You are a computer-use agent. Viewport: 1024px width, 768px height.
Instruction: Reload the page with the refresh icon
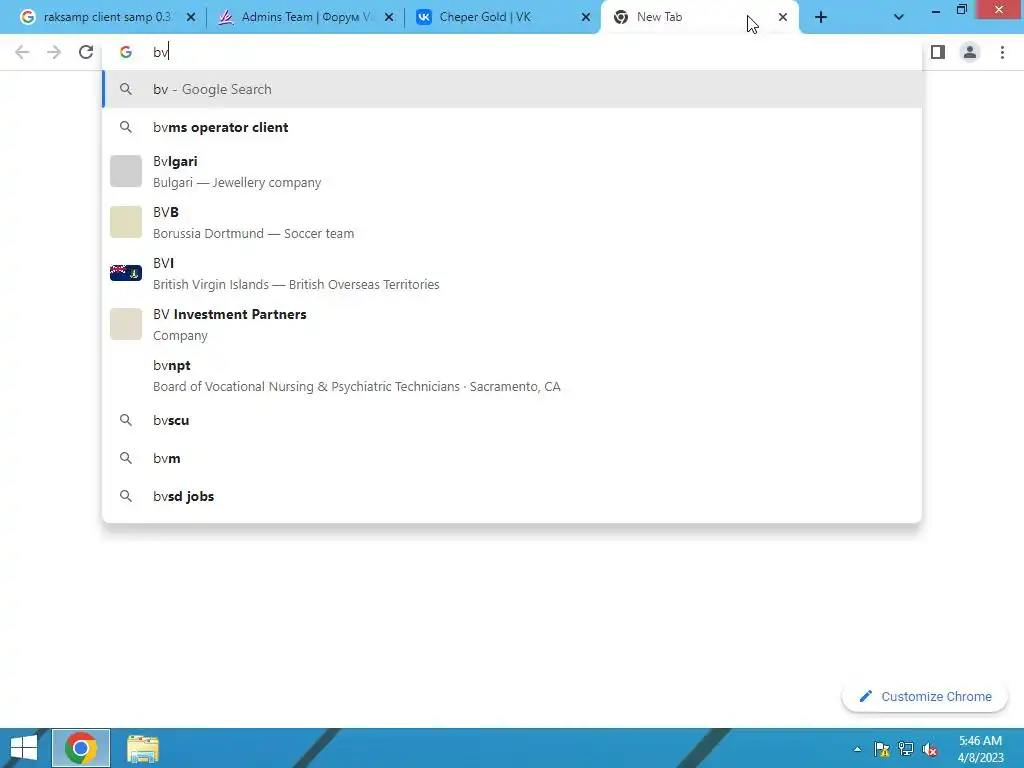[x=86, y=52]
